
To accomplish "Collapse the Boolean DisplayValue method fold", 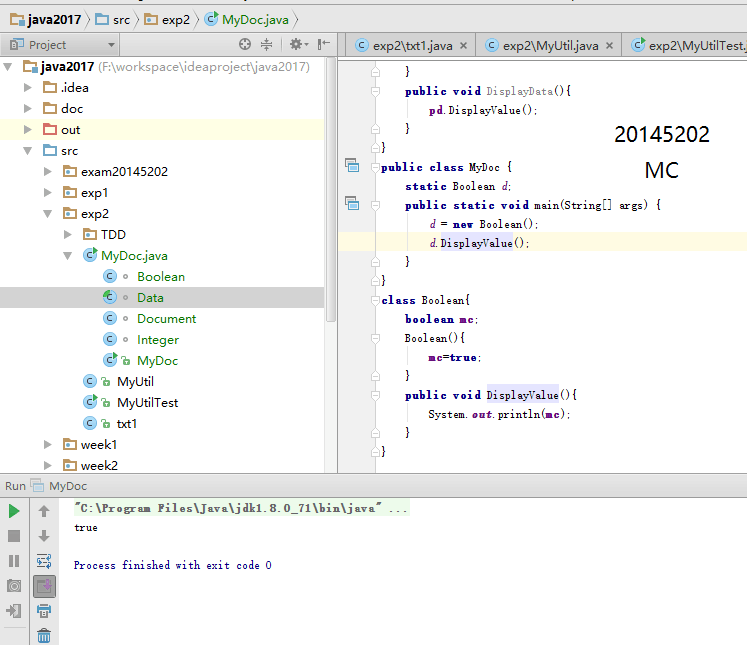I will [x=375, y=395].
